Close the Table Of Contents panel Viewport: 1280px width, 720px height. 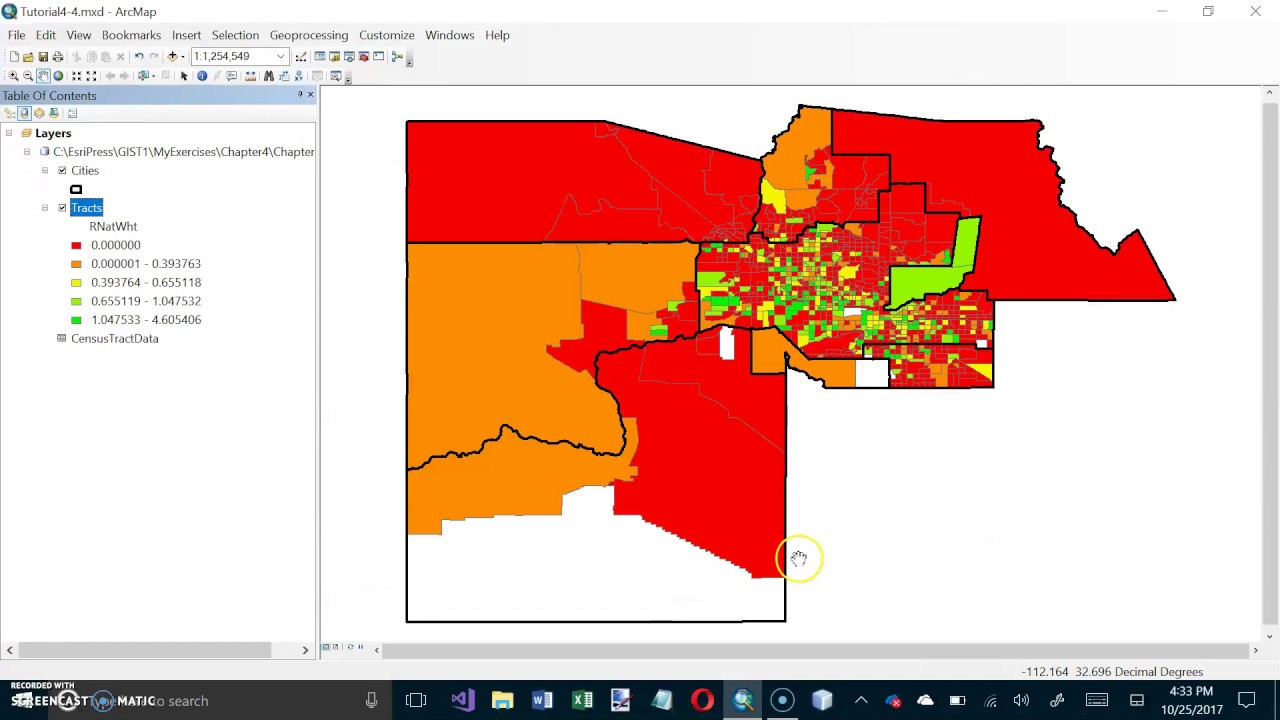[311, 95]
